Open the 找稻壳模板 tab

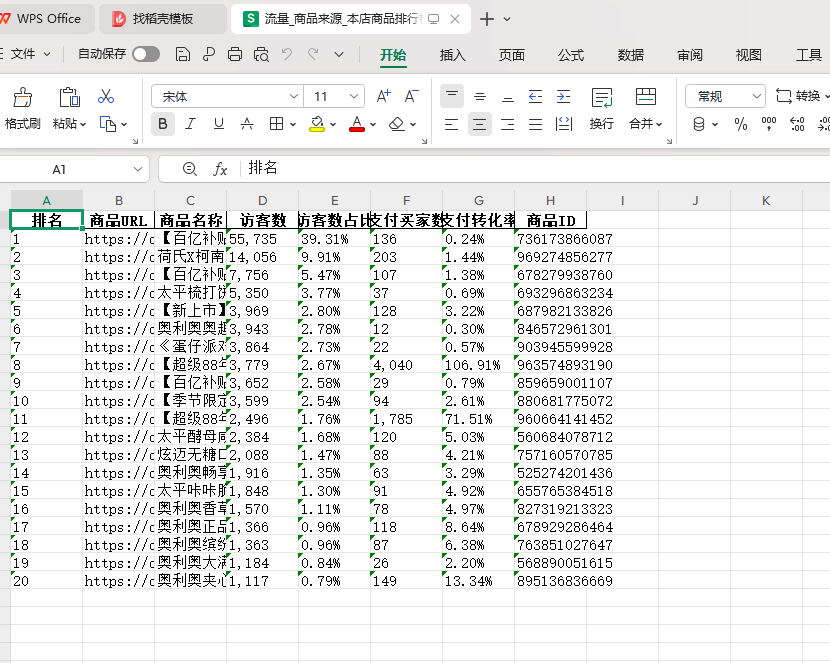163,19
